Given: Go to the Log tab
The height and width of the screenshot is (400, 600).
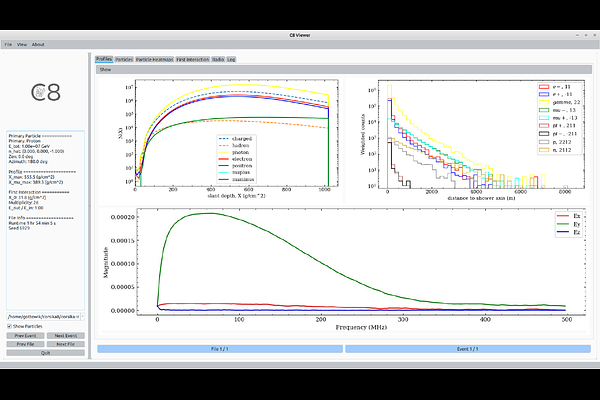Looking at the screenshot, I should coord(232,60).
